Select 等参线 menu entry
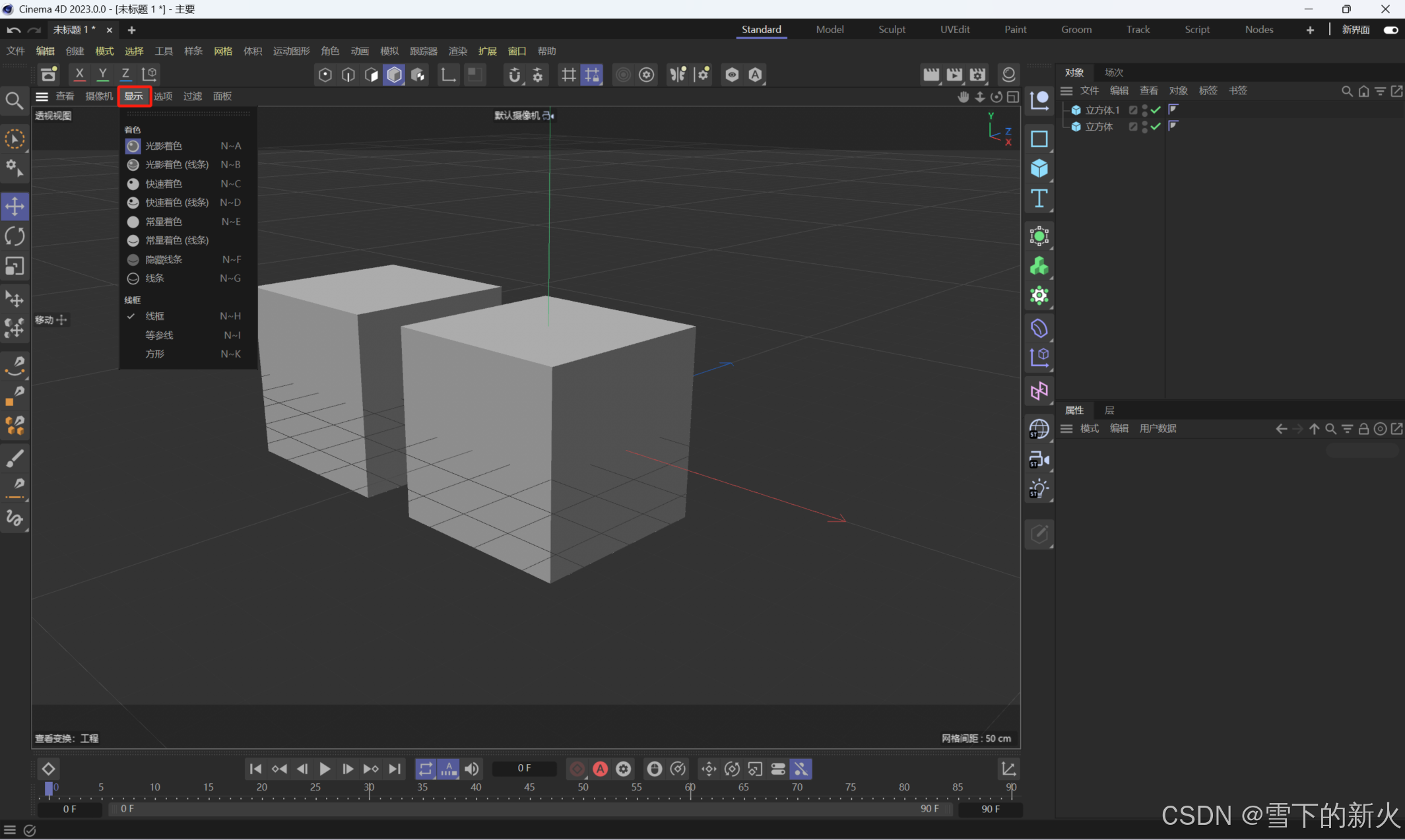The image size is (1405, 840). (x=160, y=335)
